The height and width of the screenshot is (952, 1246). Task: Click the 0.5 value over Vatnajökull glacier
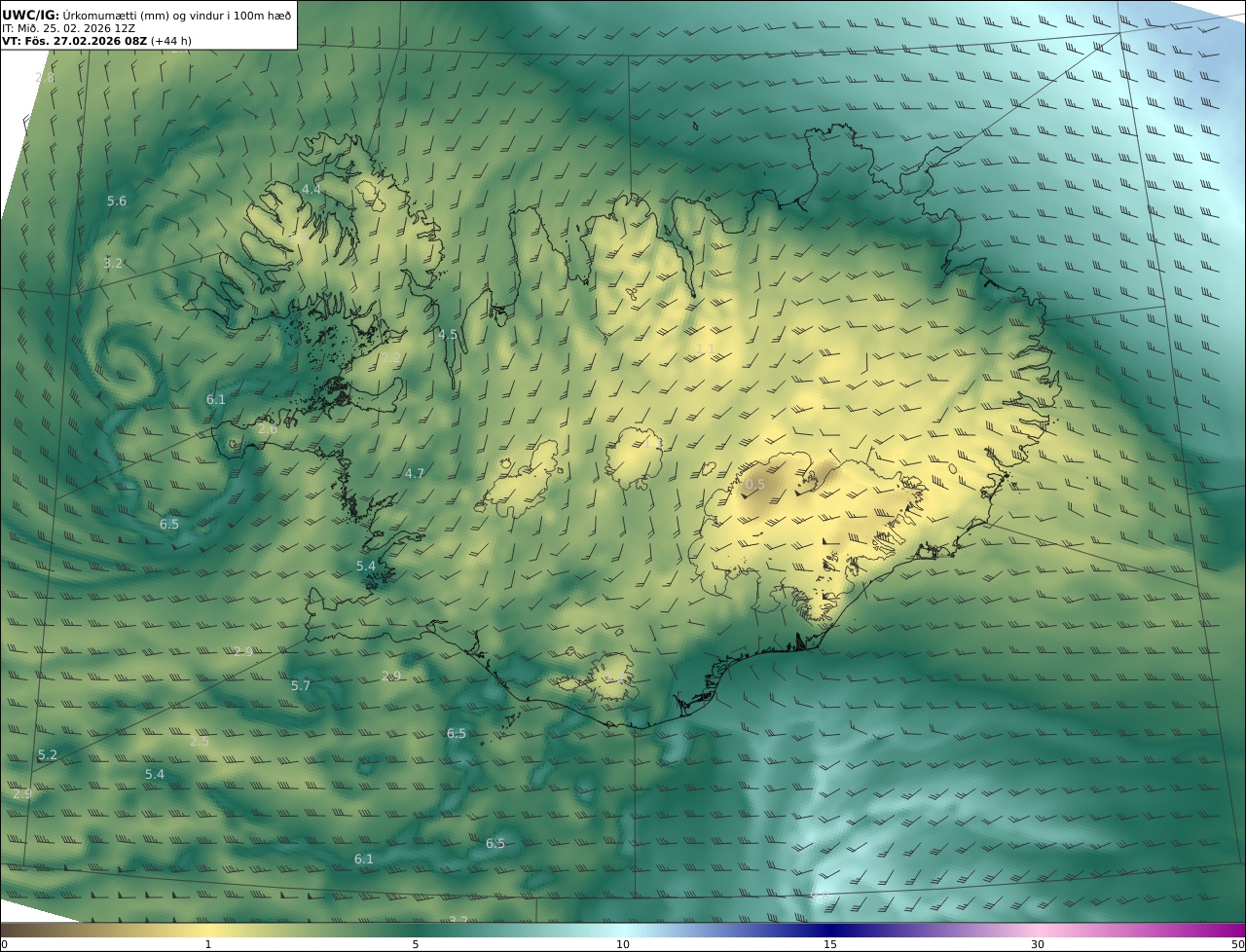(755, 485)
